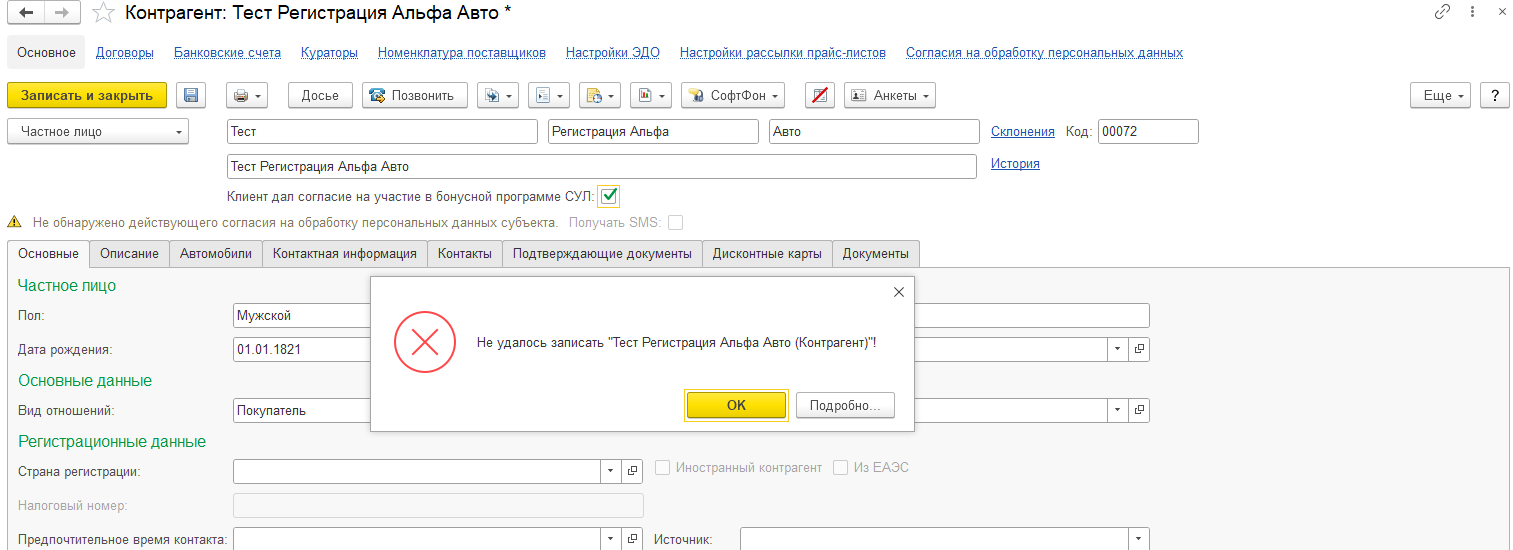Open the document-with-clock icon dropdown
The width and height of the screenshot is (1513, 550).
pyautogui.click(x=599, y=95)
